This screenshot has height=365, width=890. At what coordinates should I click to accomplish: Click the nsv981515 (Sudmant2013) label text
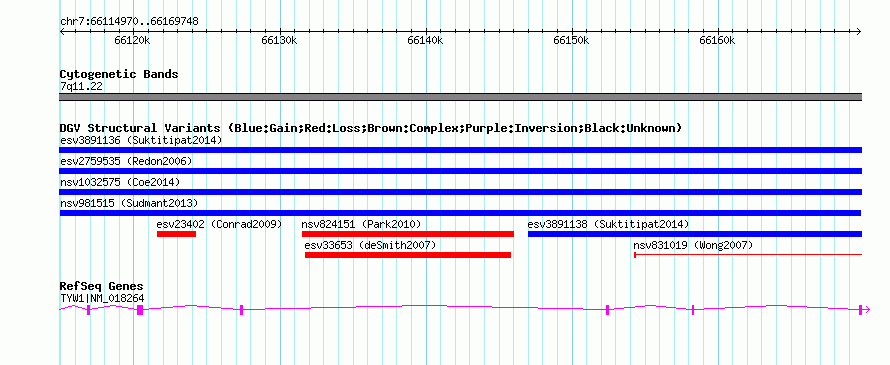[x=129, y=203]
